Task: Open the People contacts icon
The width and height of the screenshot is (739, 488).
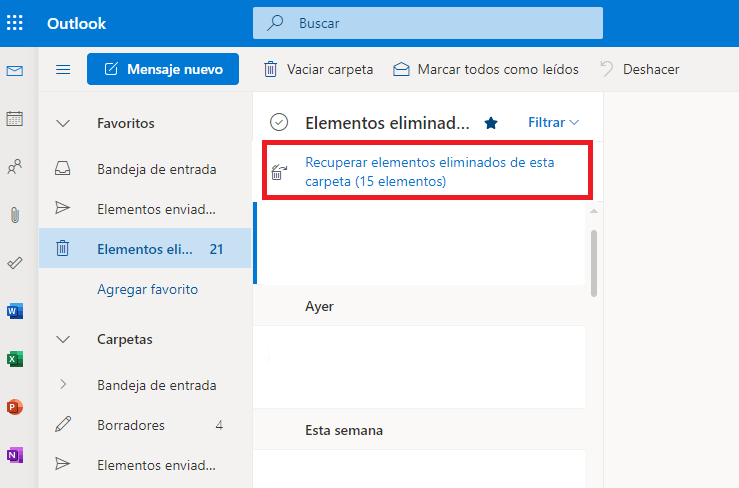Action: 15,166
